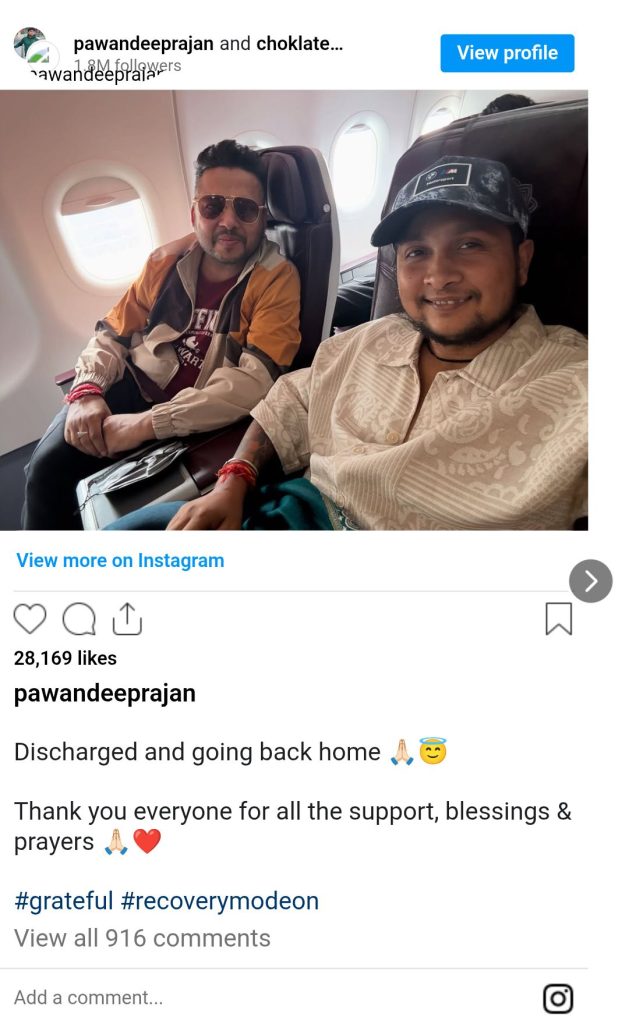629x1024 pixels.
Task: Expand View all 916 comments
Action: (142, 938)
